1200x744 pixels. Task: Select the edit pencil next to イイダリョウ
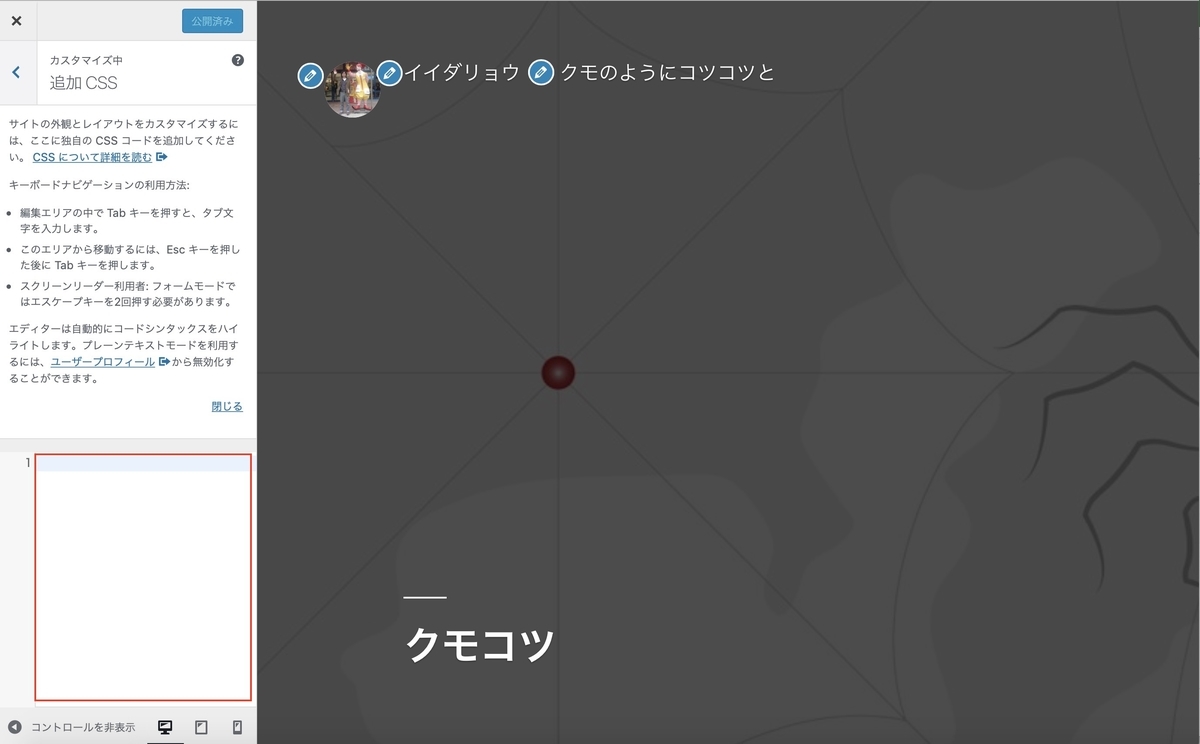click(389, 72)
